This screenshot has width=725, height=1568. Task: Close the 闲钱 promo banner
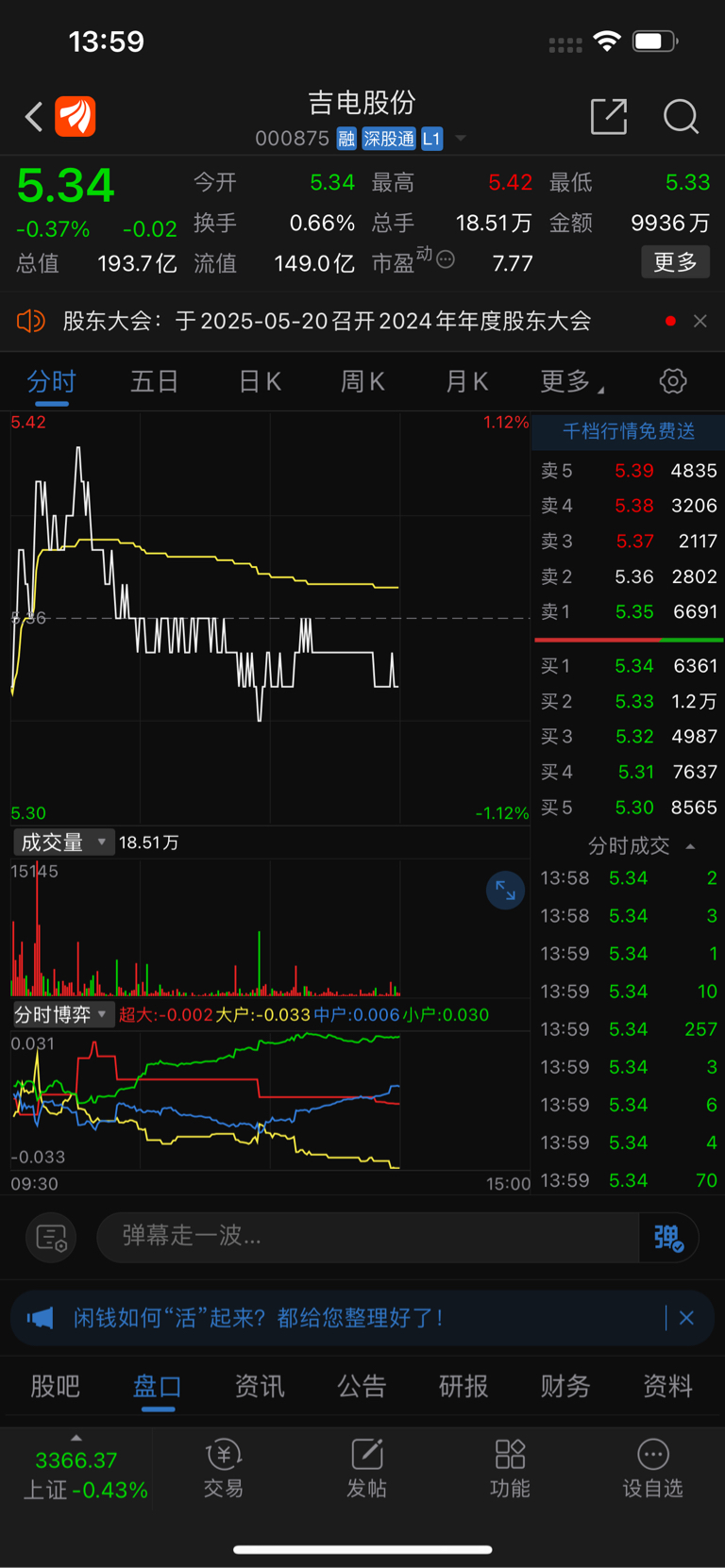(686, 1318)
